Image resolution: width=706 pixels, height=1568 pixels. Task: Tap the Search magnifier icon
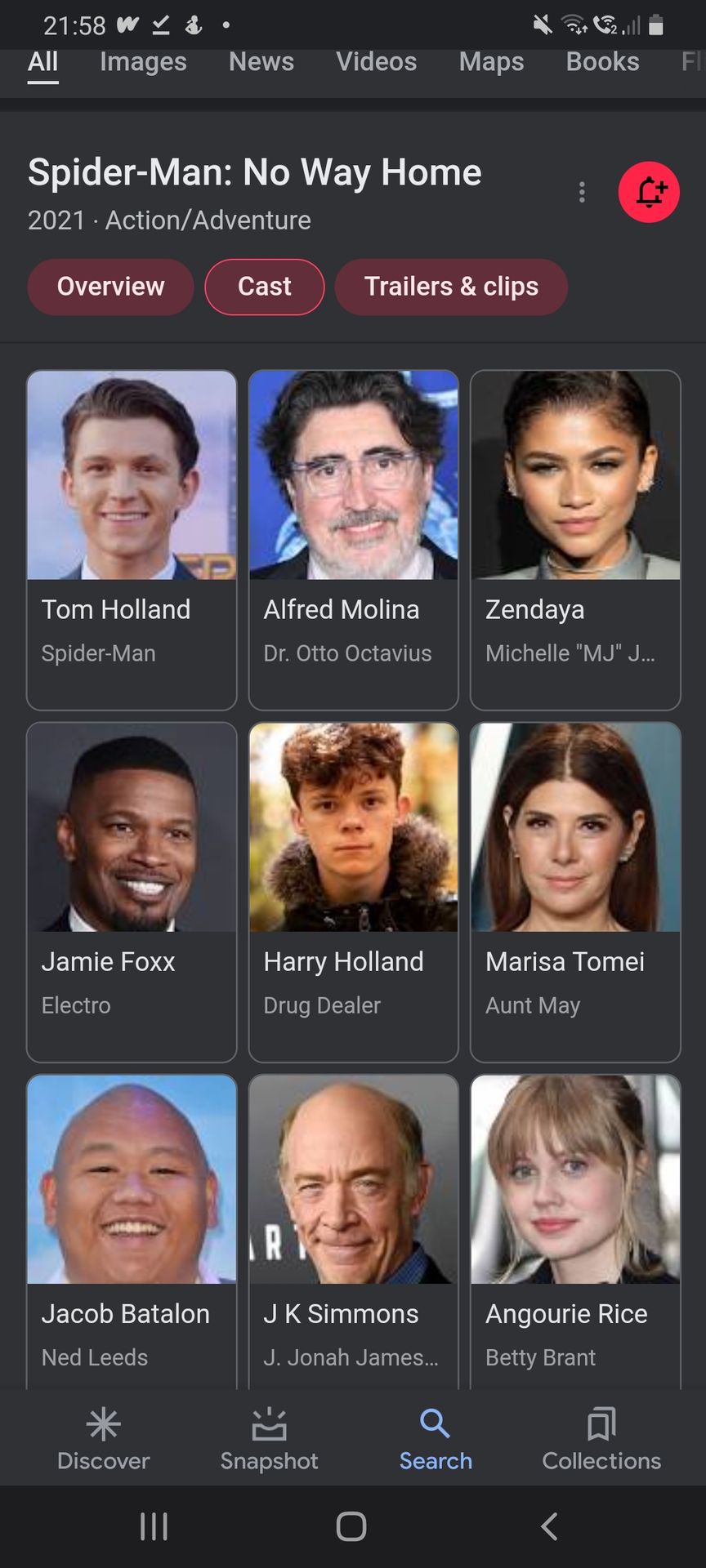435,1423
